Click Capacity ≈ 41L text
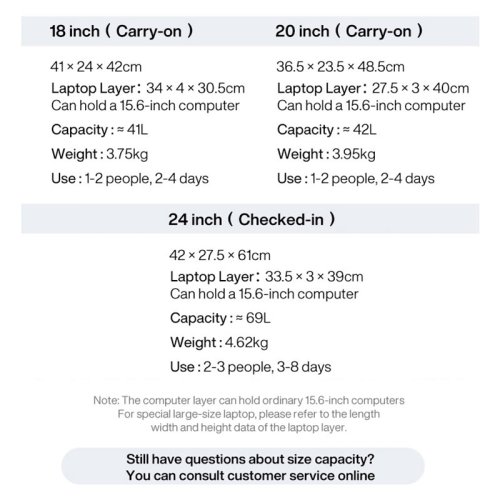This screenshot has height=500, width=500. 99,130
